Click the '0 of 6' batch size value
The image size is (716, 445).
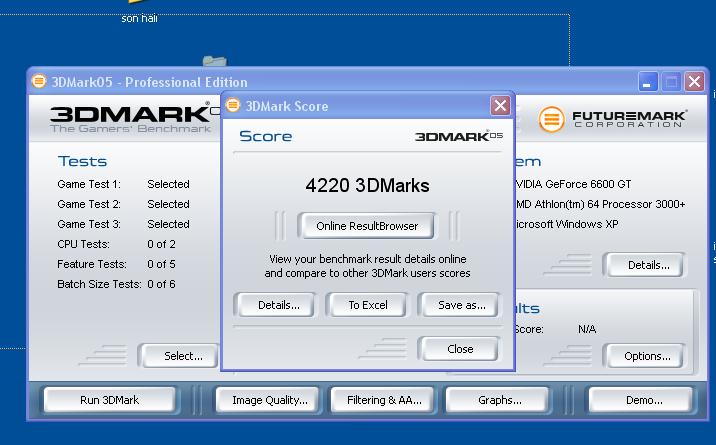(x=161, y=284)
